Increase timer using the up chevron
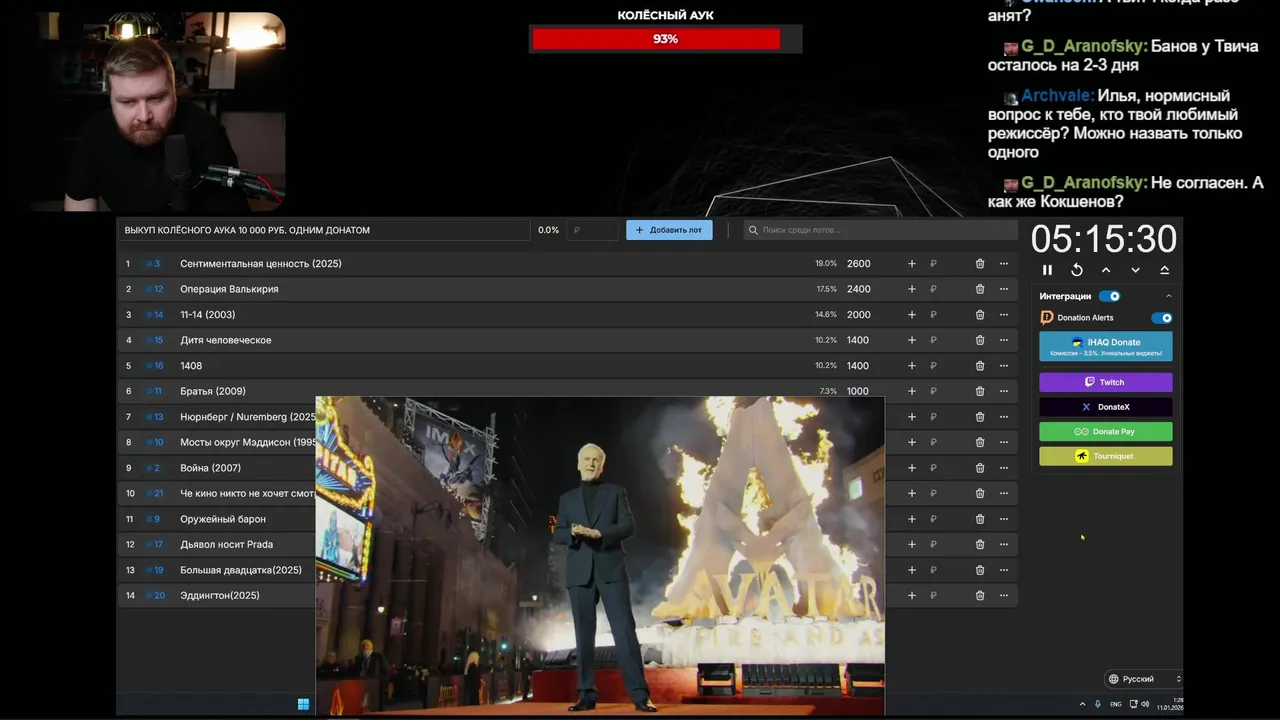Image resolution: width=1280 pixels, height=720 pixels. [1106, 270]
